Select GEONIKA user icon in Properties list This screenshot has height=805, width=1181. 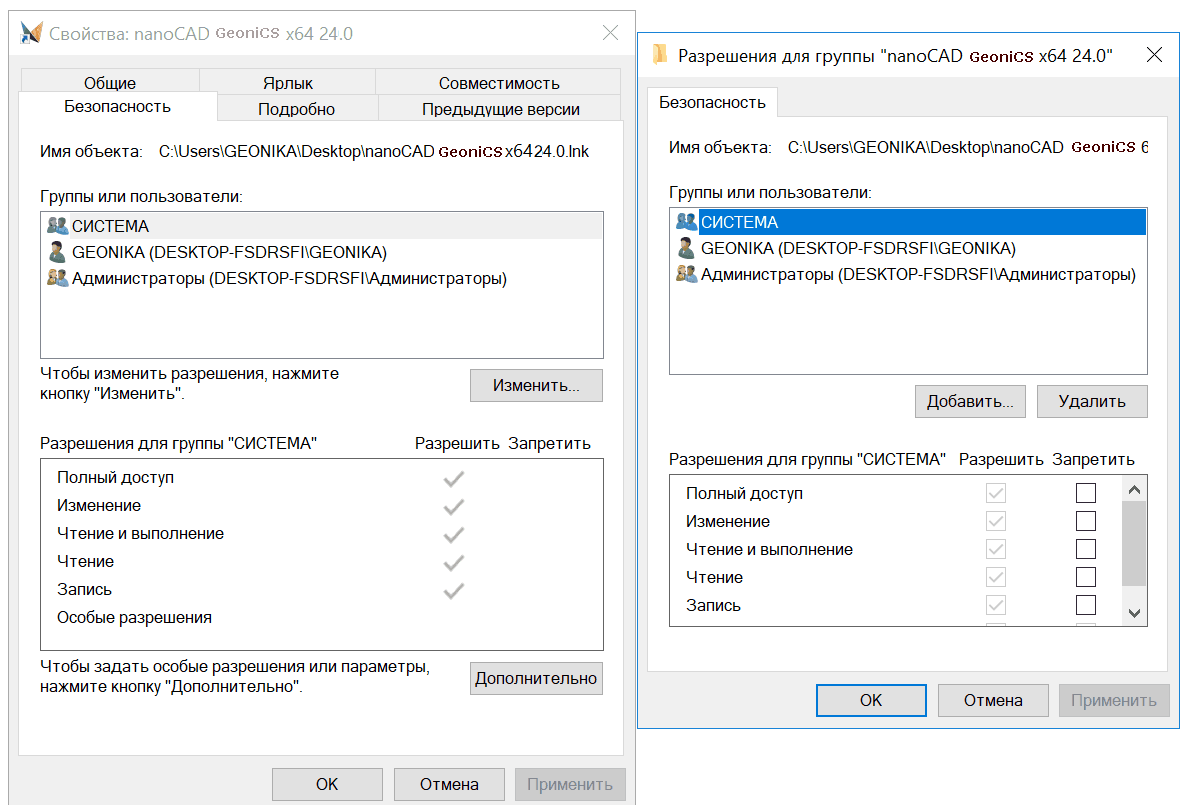click(x=57, y=252)
